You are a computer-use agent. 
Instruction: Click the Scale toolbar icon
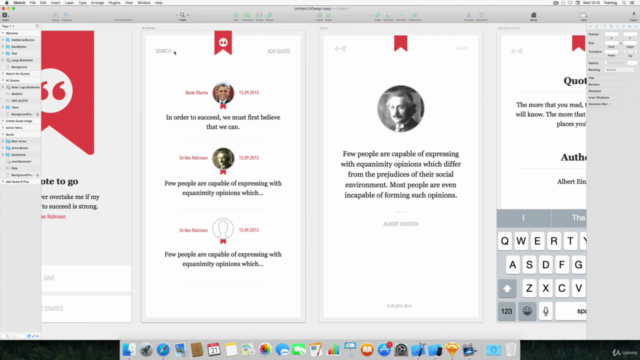point(328,16)
